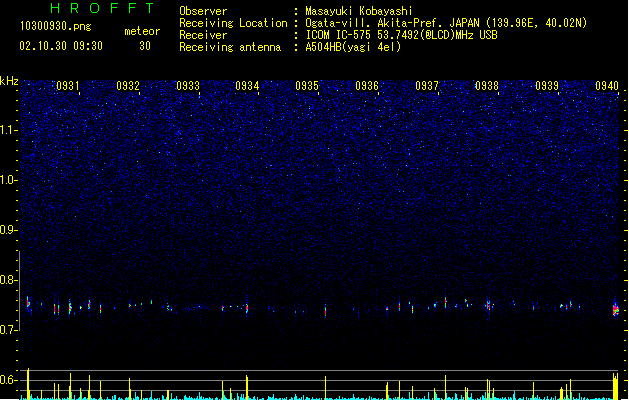Click the 0934 time marker
629x400 pixels.
pos(247,86)
